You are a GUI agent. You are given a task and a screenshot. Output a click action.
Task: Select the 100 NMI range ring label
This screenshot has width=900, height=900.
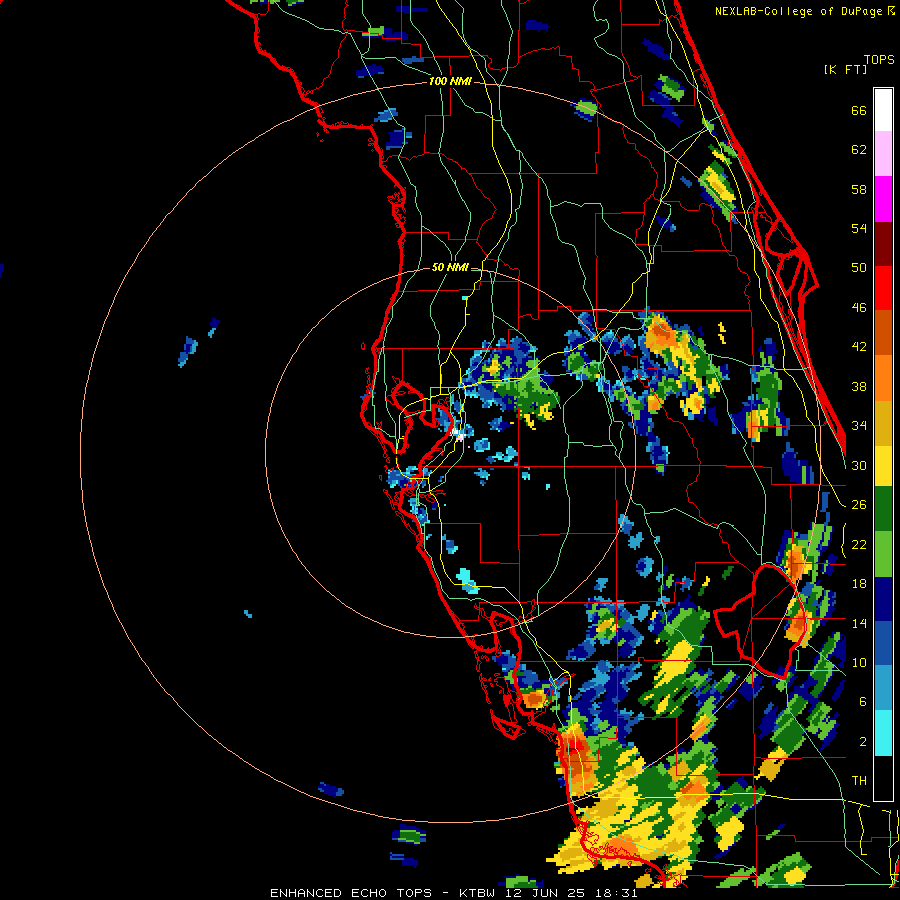coord(450,82)
